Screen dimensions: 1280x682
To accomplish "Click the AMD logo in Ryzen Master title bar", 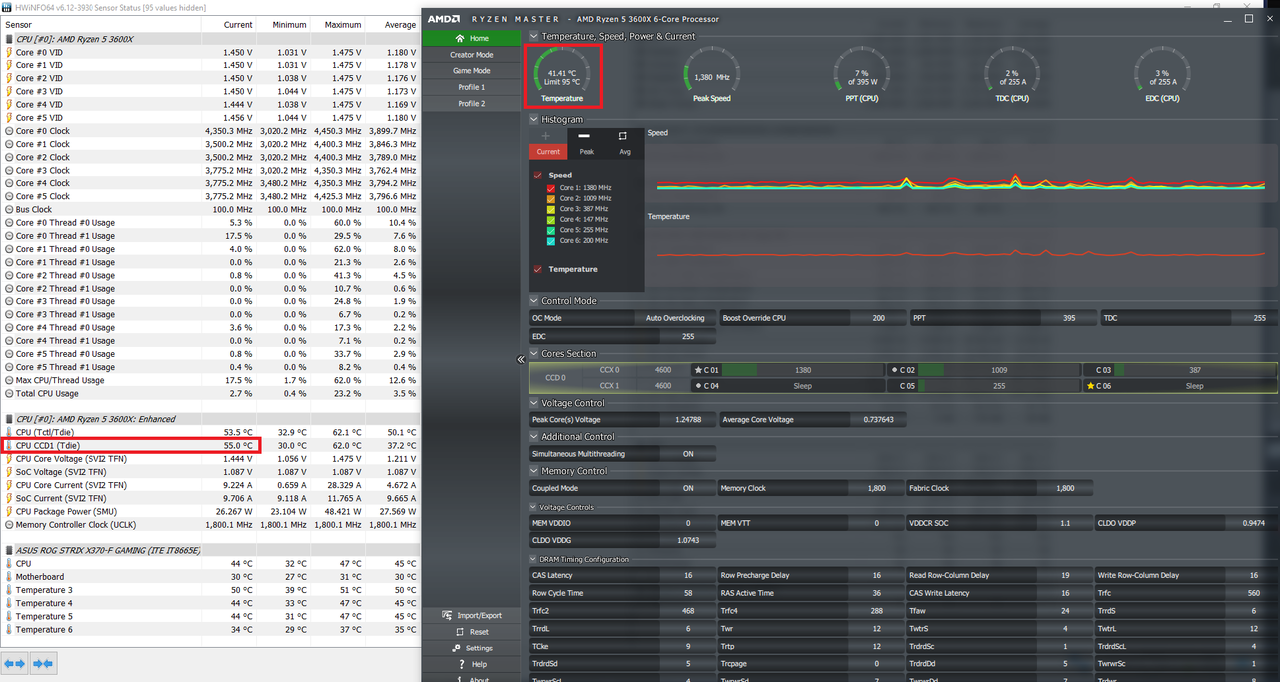I will pyautogui.click(x=444, y=19).
